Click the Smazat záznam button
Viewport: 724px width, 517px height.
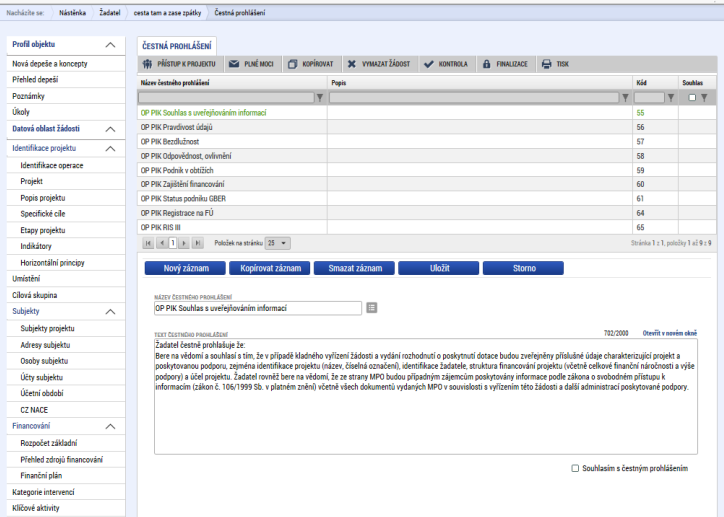(354, 268)
